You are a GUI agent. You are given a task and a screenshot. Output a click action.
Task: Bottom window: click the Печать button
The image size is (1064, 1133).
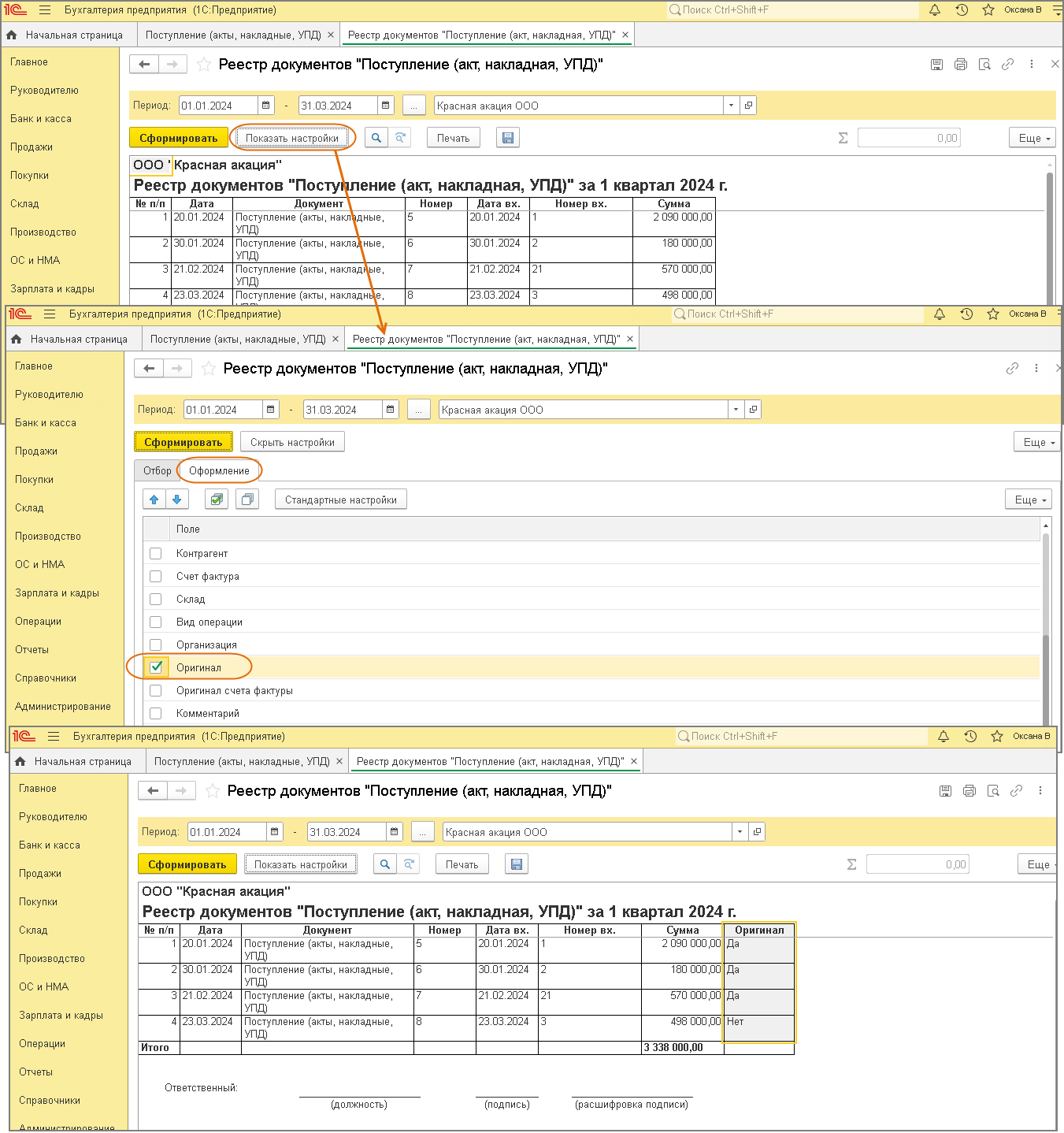(x=462, y=864)
